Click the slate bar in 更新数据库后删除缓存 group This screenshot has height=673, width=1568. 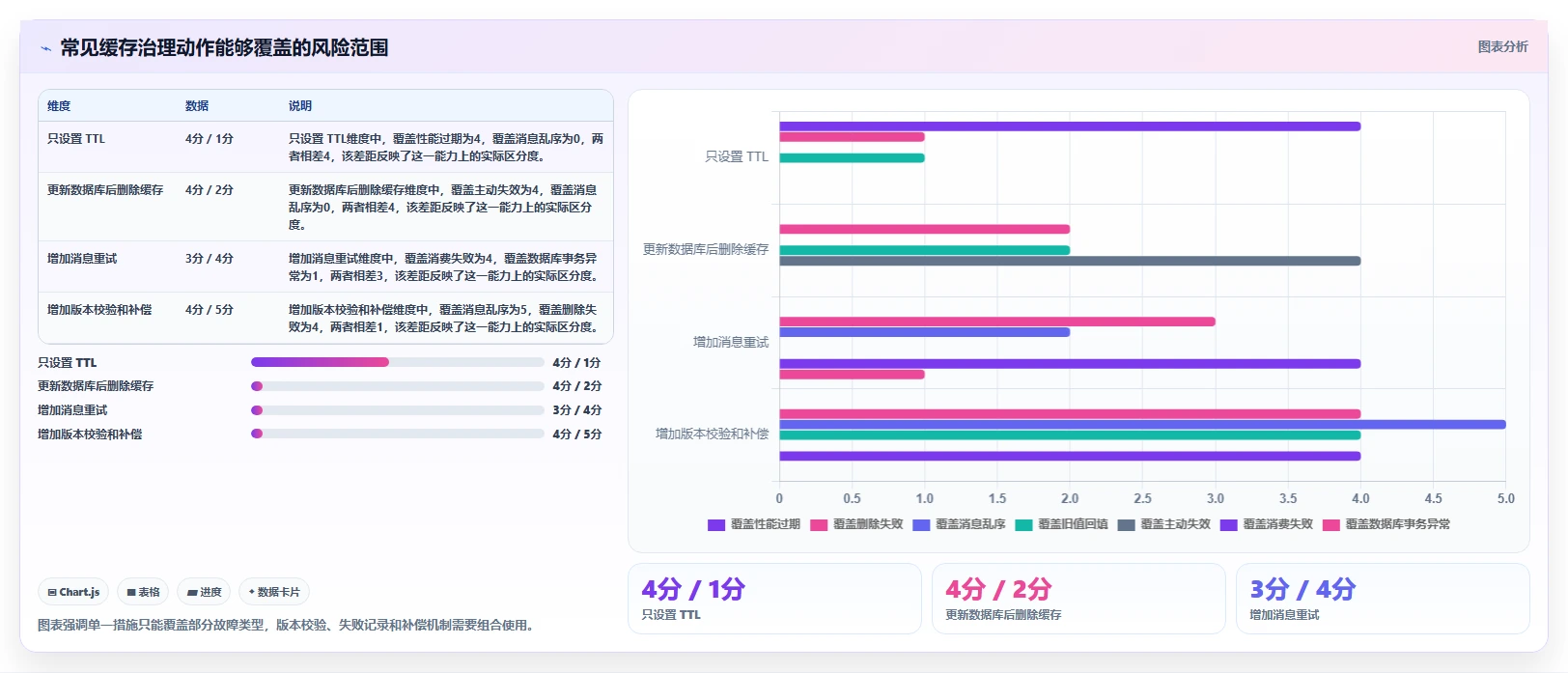click(1070, 261)
